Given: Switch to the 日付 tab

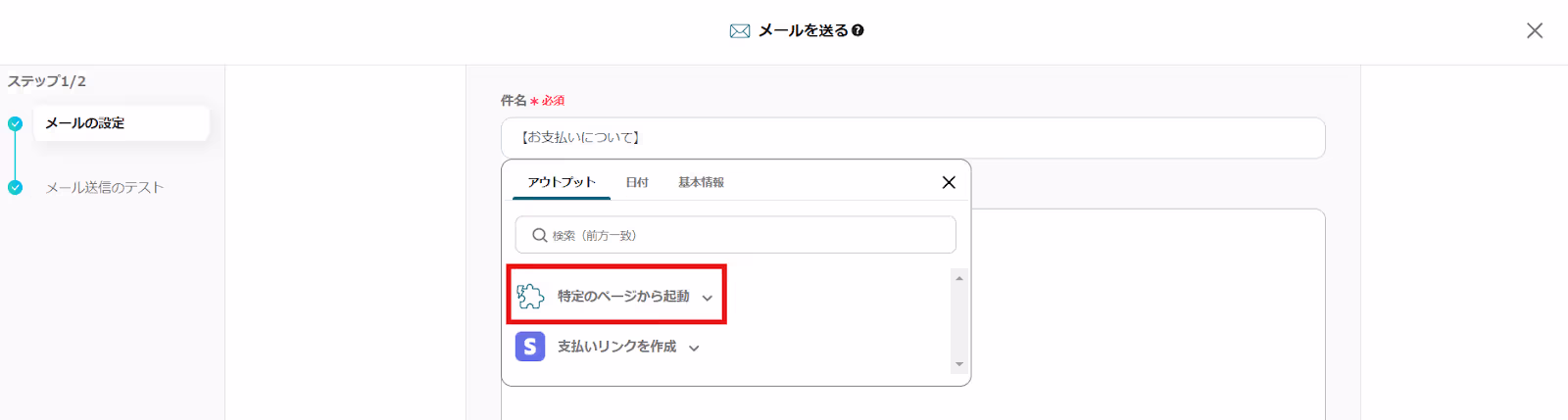Looking at the screenshot, I should tap(637, 182).
